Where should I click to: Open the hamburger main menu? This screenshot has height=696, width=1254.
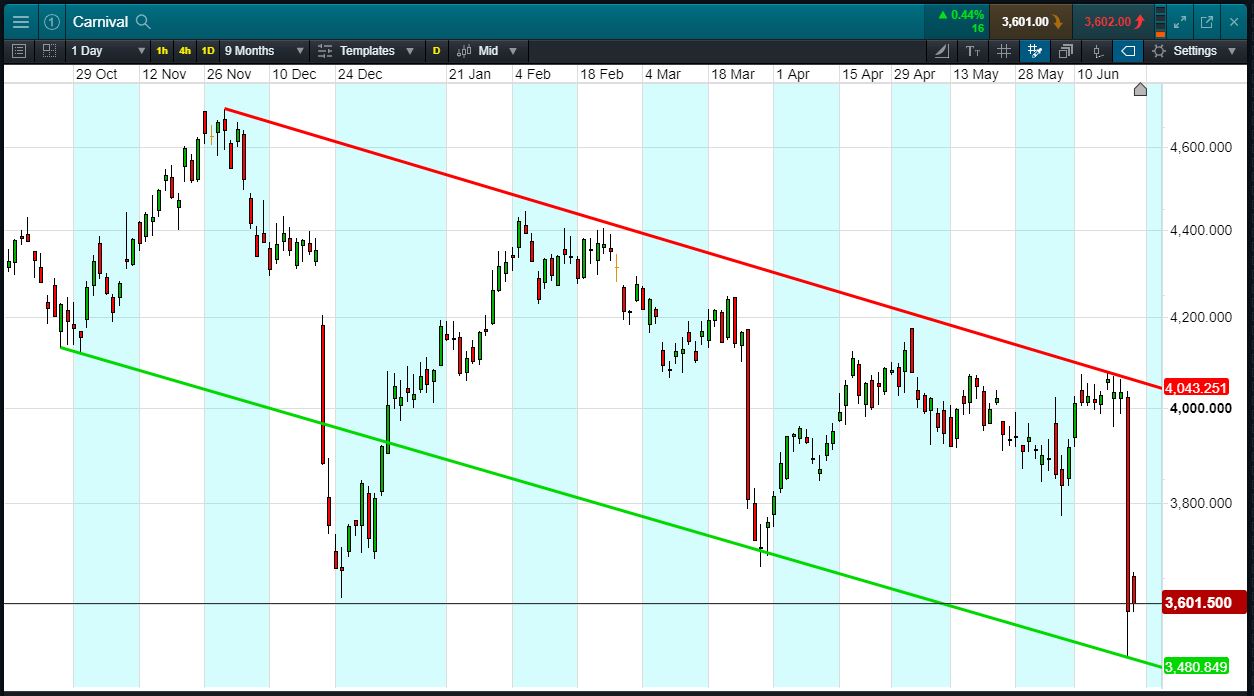click(x=21, y=21)
